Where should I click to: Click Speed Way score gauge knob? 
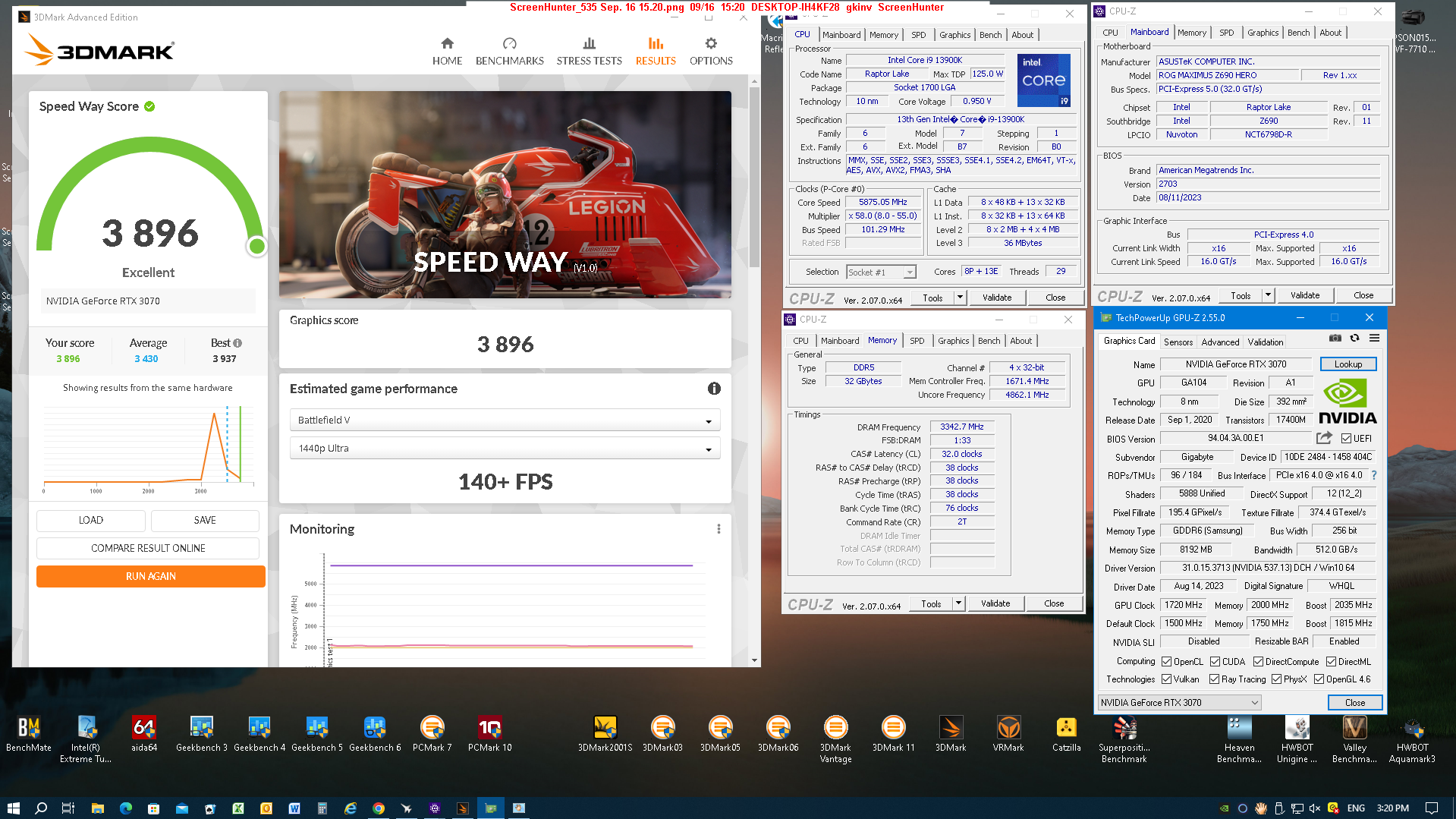click(256, 246)
